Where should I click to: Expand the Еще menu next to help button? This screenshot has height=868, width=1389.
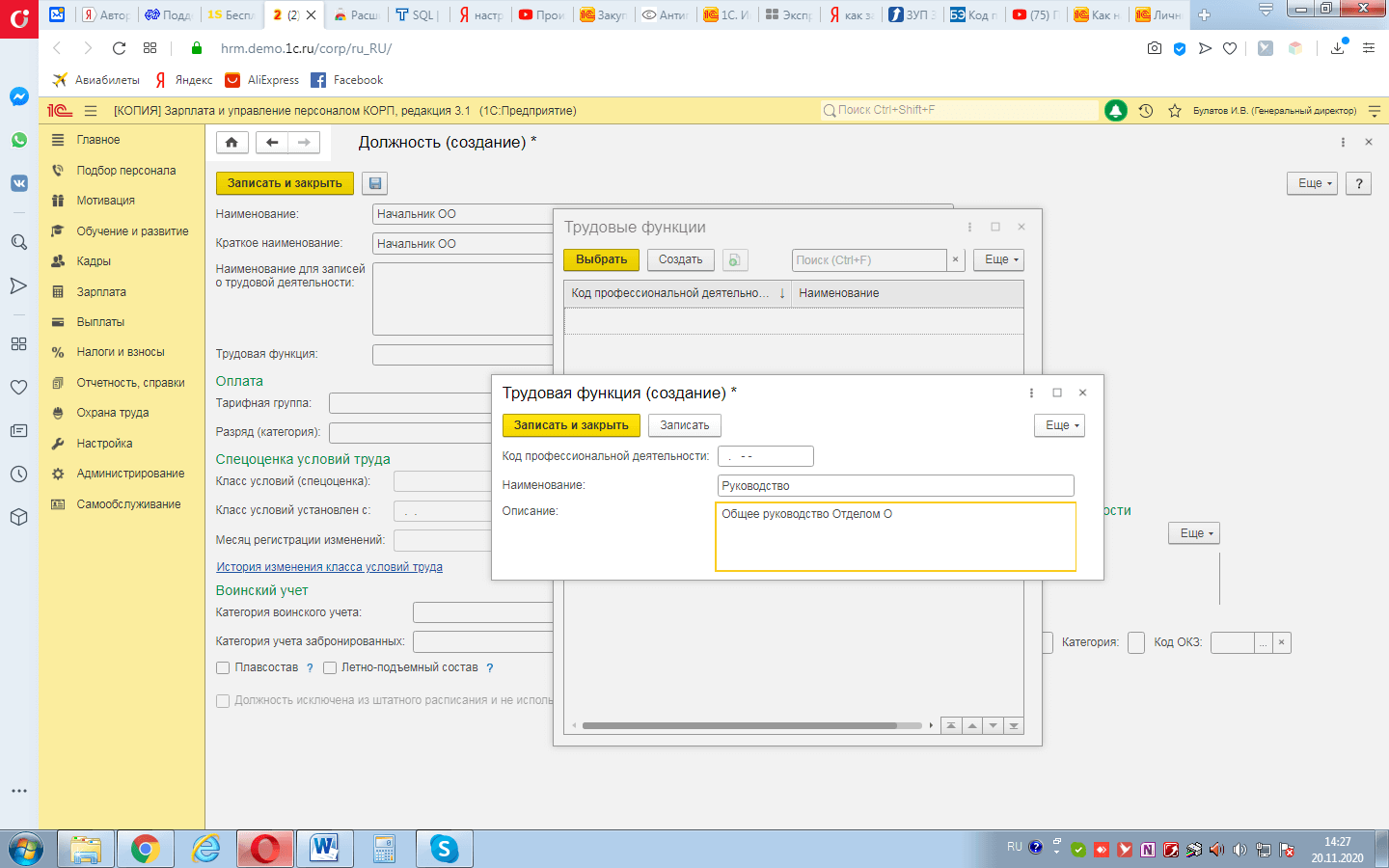(x=1312, y=183)
